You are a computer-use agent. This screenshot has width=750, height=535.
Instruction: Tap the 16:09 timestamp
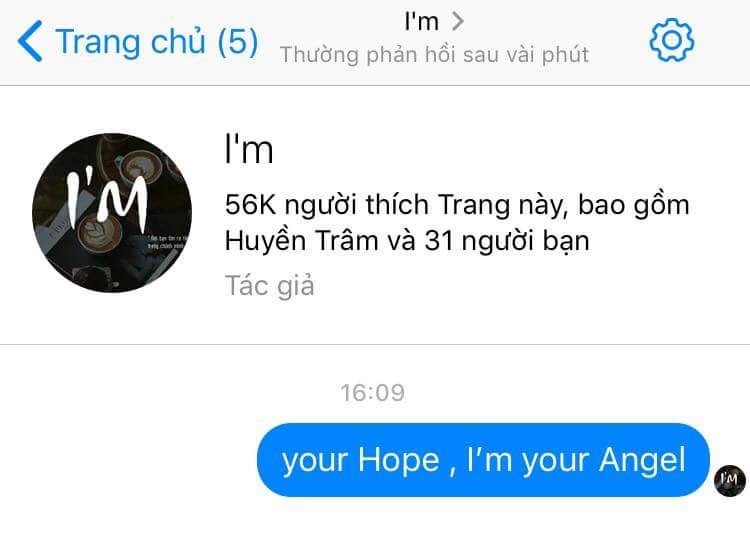(373, 393)
